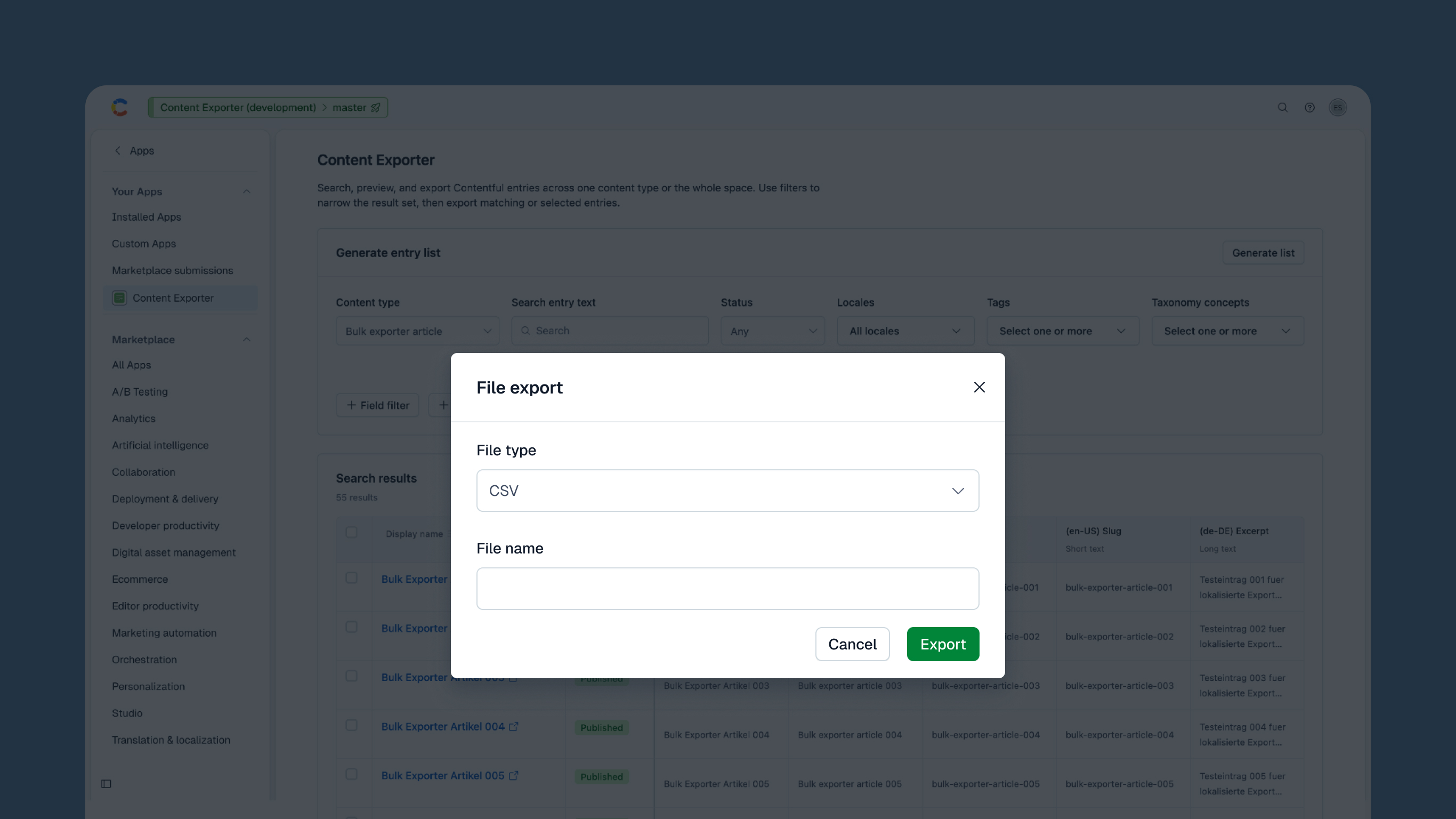Cancel the file export
Image resolution: width=1456 pixels, height=819 pixels.
point(852,644)
